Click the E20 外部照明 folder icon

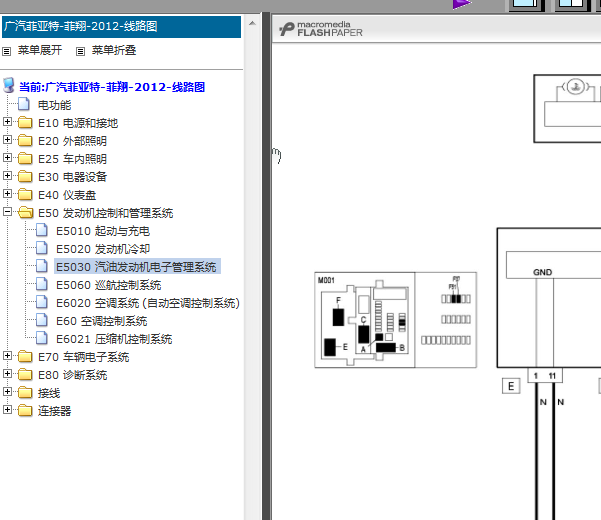point(25,141)
